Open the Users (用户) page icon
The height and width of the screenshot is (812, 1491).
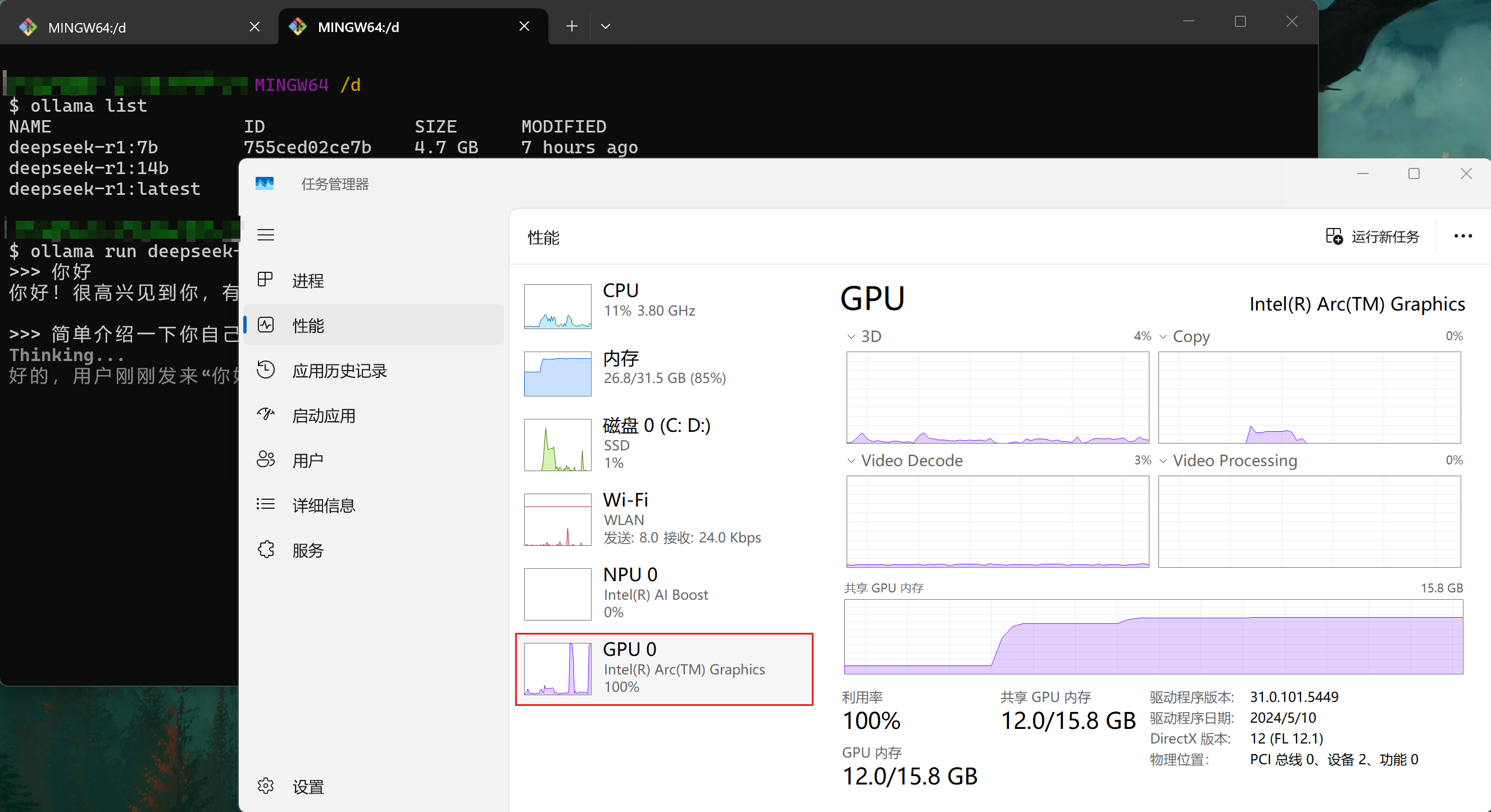(266, 460)
